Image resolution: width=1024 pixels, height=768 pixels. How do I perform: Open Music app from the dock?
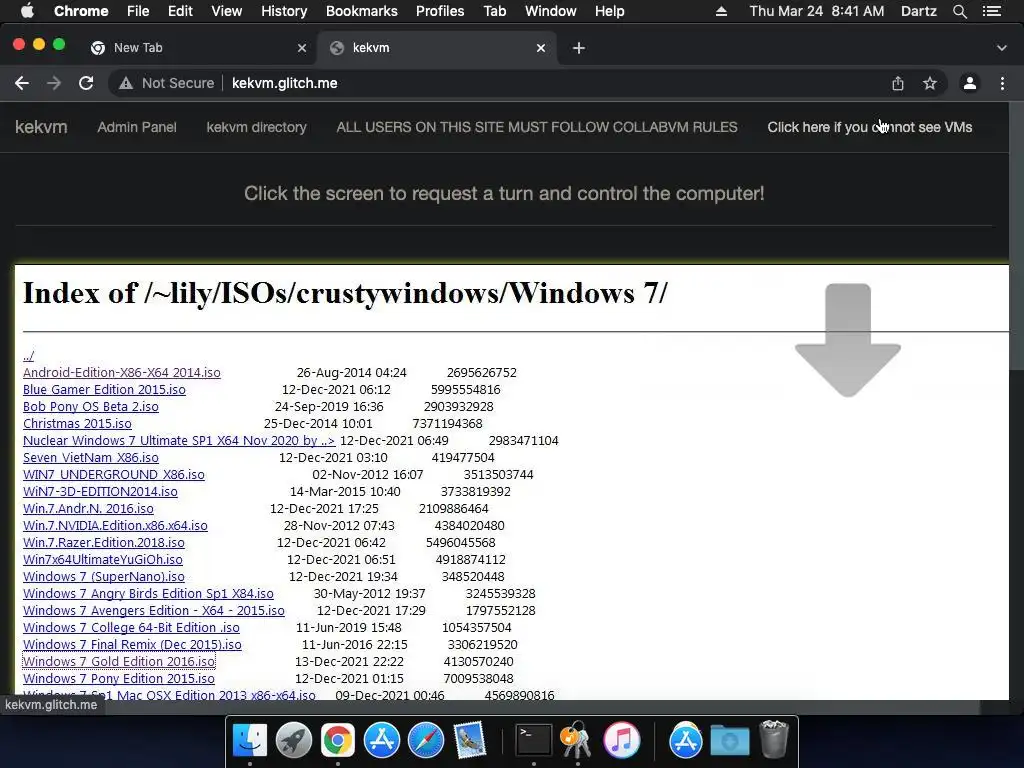point(622,741)
